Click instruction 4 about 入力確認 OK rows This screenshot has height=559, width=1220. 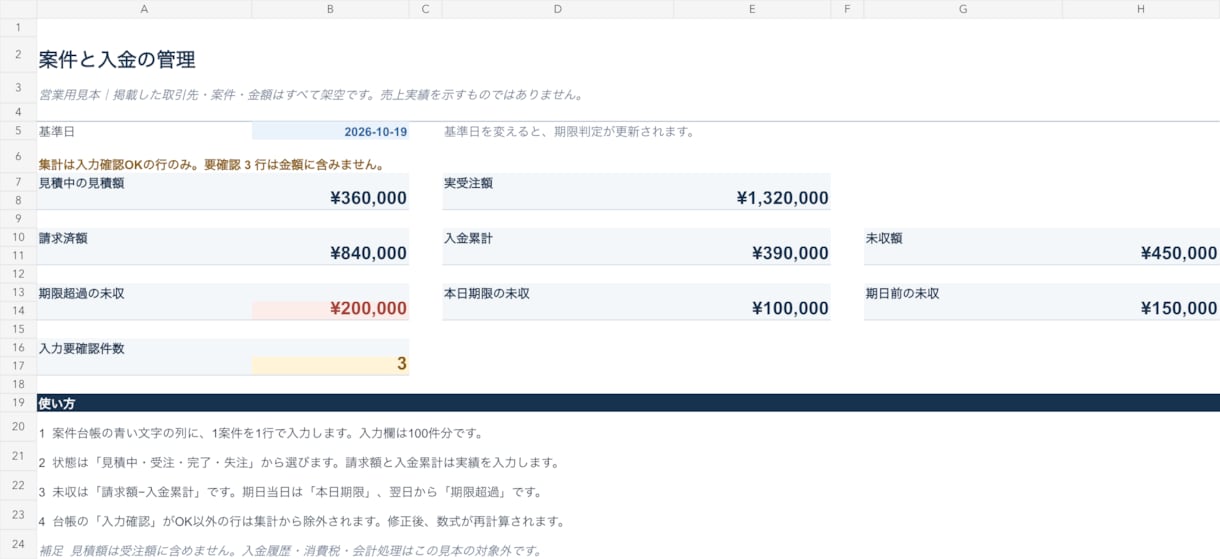tap(302, 521)
